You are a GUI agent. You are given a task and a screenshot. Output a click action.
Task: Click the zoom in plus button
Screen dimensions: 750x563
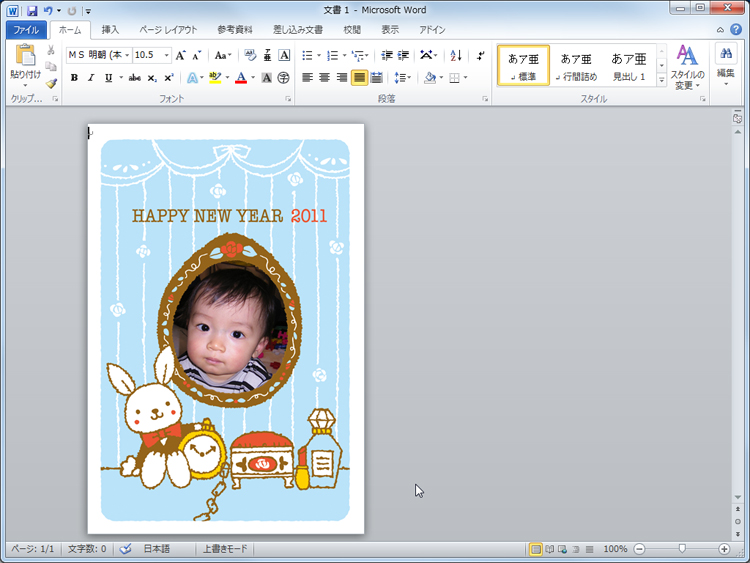click(x=724, y=549)
